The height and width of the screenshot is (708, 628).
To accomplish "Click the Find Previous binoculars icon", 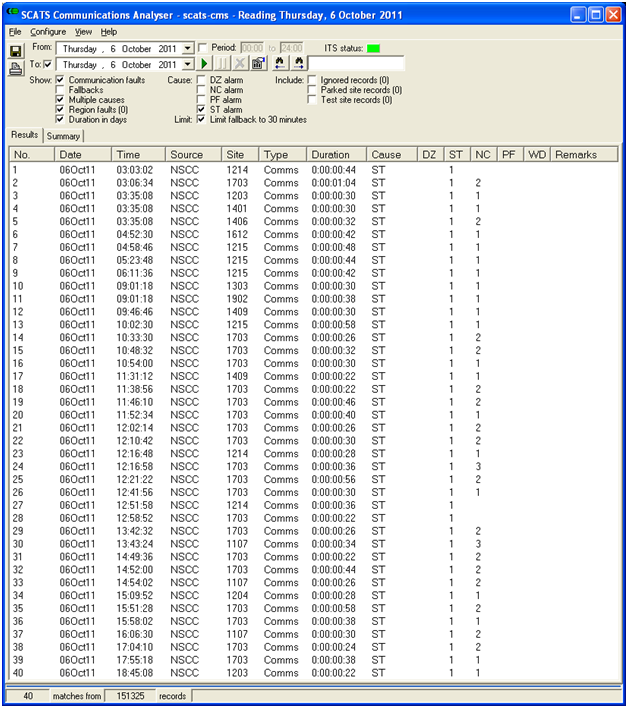I will tap(280, 63).
